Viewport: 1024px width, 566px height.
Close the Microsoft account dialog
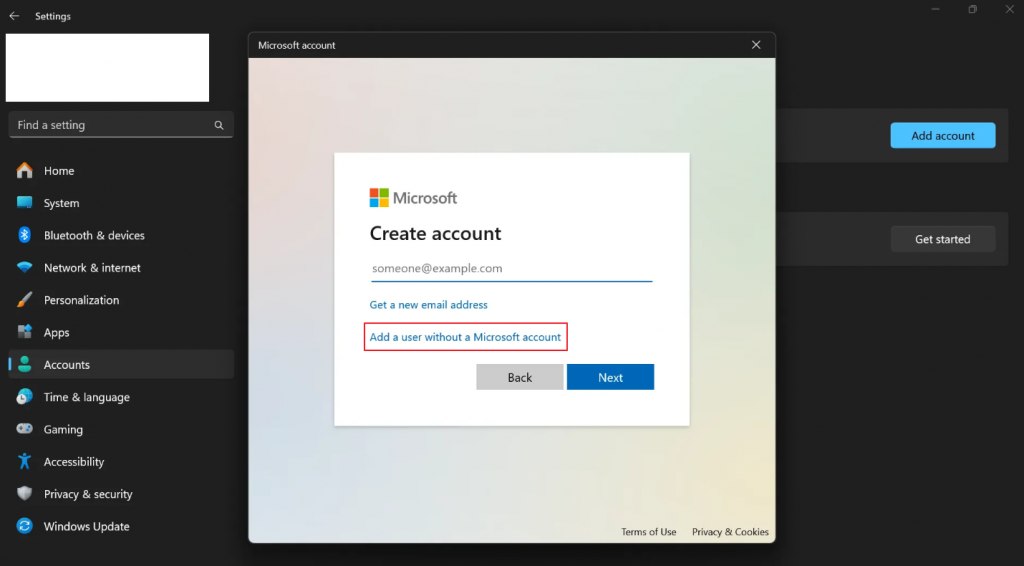[756, 45]
